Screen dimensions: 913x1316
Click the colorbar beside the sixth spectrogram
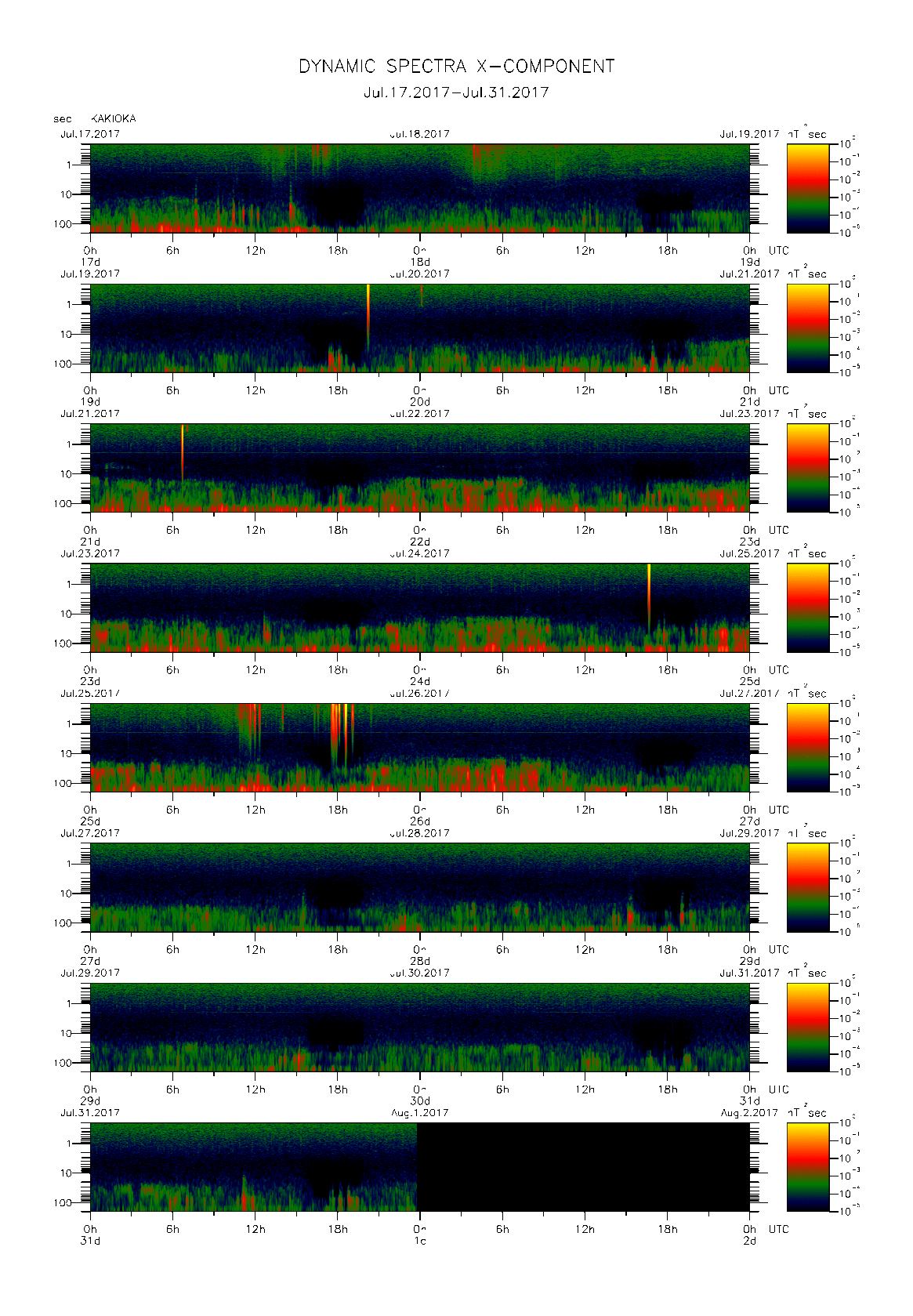coord(807,887)
